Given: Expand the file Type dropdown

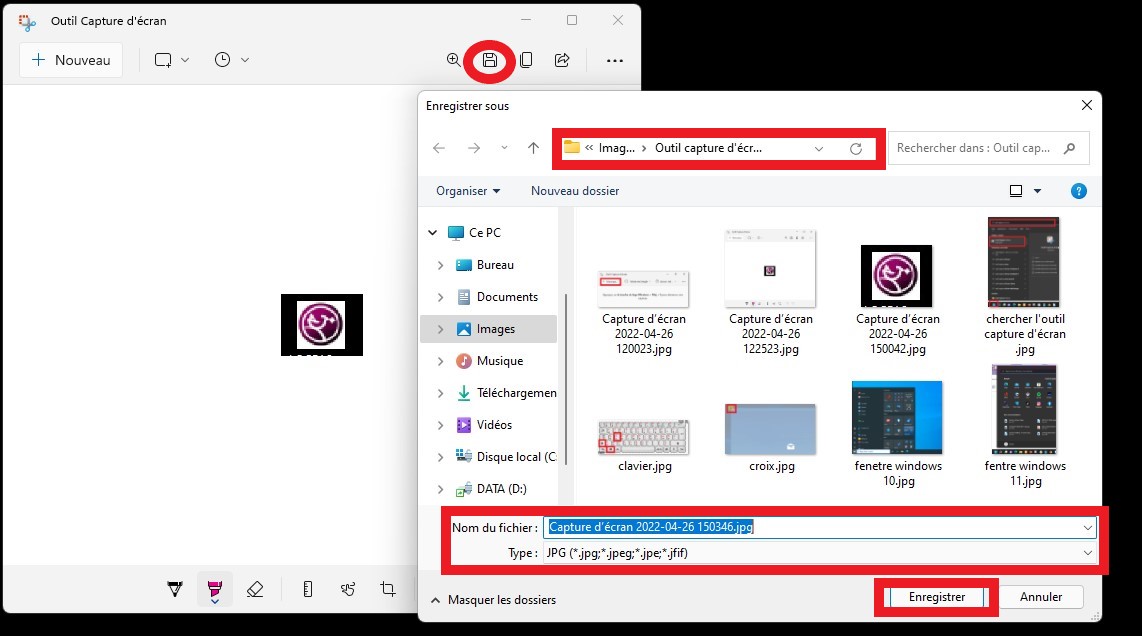Looking at the screenshot, I should click(1087, 553).
